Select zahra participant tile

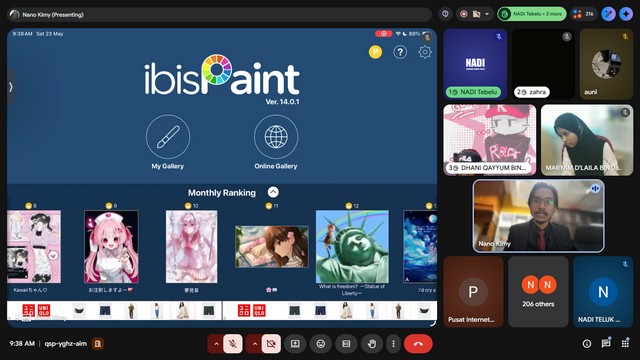[543, 64]
